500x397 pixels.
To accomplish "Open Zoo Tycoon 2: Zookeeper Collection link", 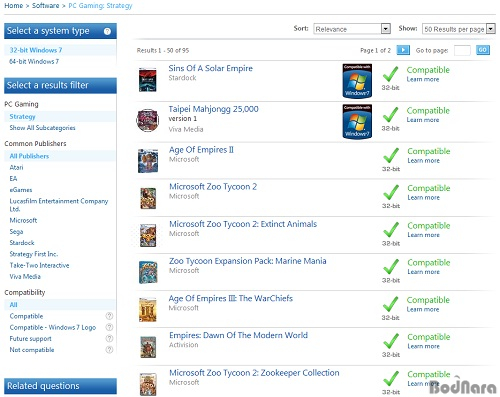I will (254, 373).
